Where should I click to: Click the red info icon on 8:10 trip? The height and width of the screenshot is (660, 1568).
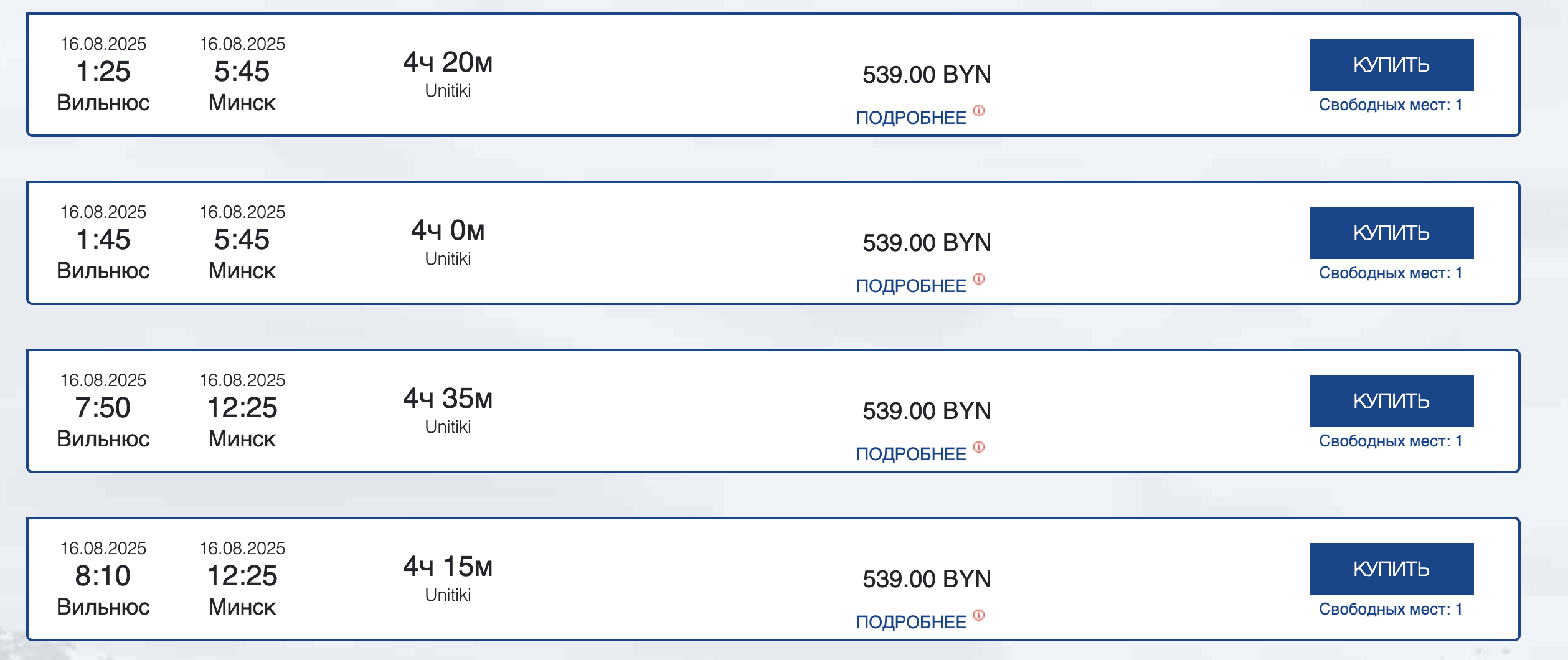tap(979, 615)
